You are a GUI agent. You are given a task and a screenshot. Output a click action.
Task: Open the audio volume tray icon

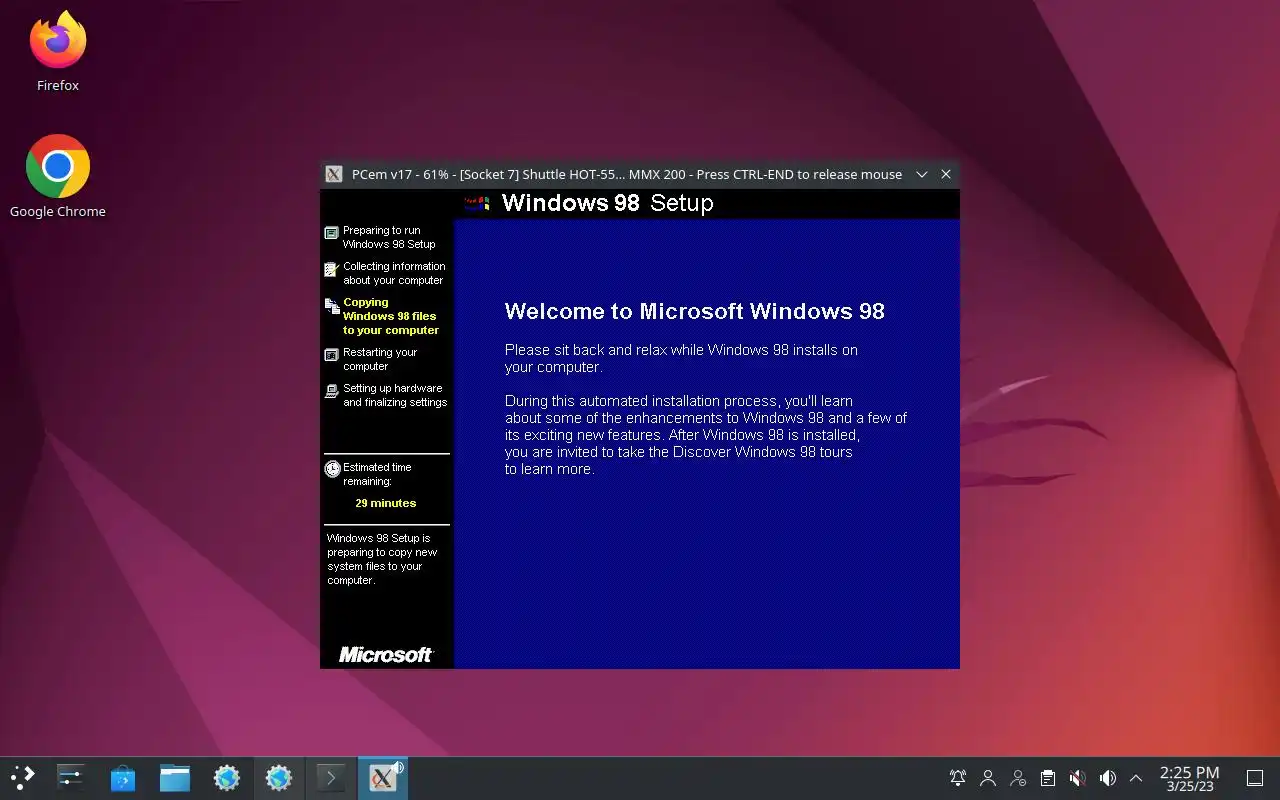click(1107, 778)
